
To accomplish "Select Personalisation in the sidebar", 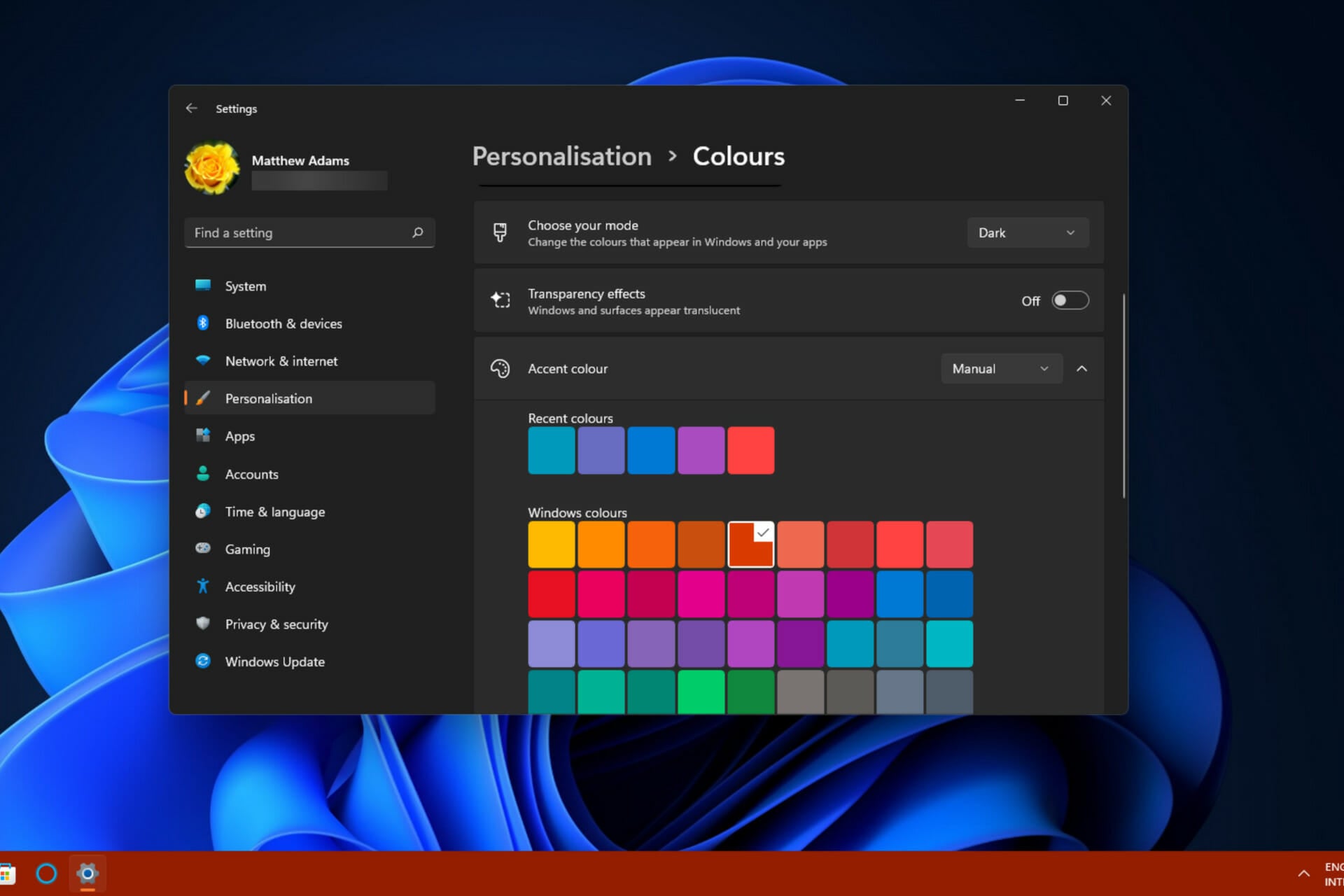I will click(268, 398).
